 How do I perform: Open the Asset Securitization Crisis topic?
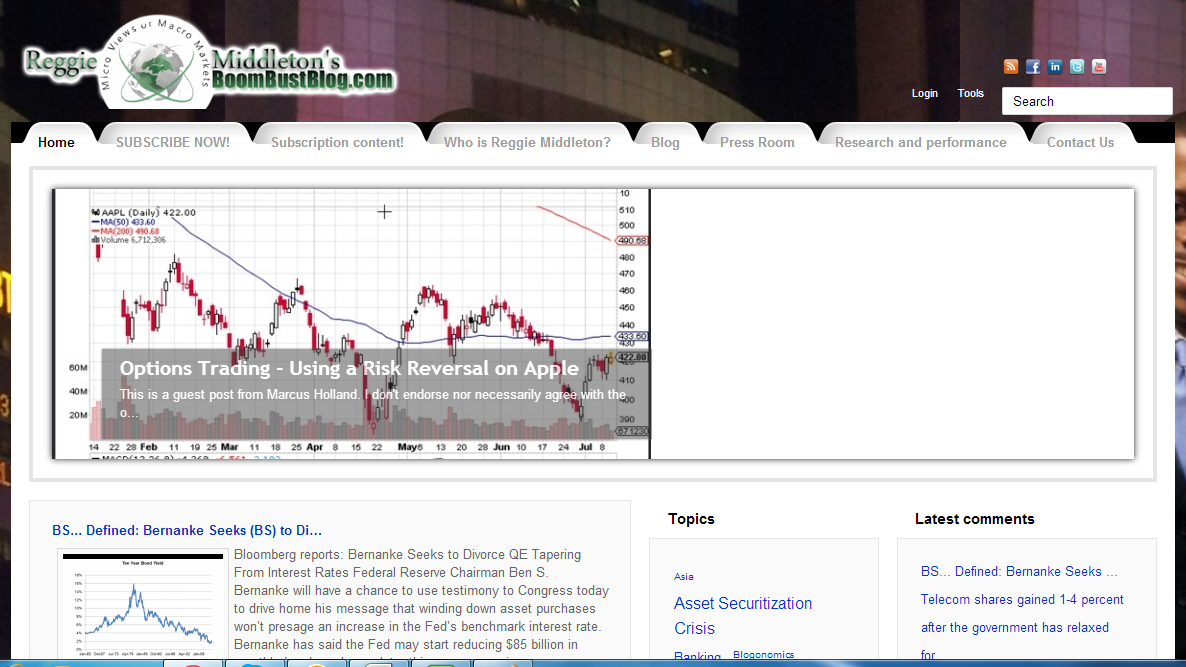point(742,615)
